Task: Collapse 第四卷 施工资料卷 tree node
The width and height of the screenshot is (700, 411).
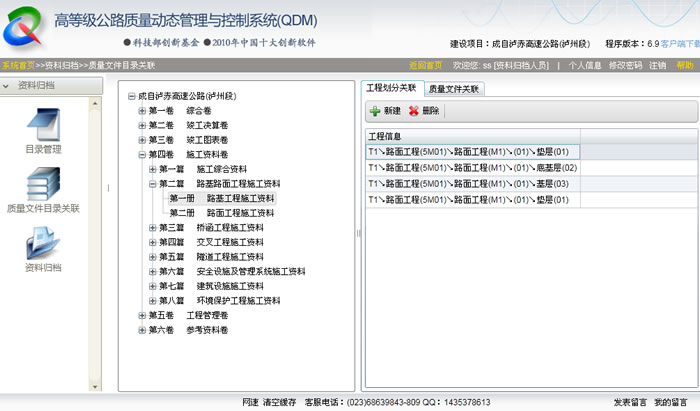Action: point(142,155)
